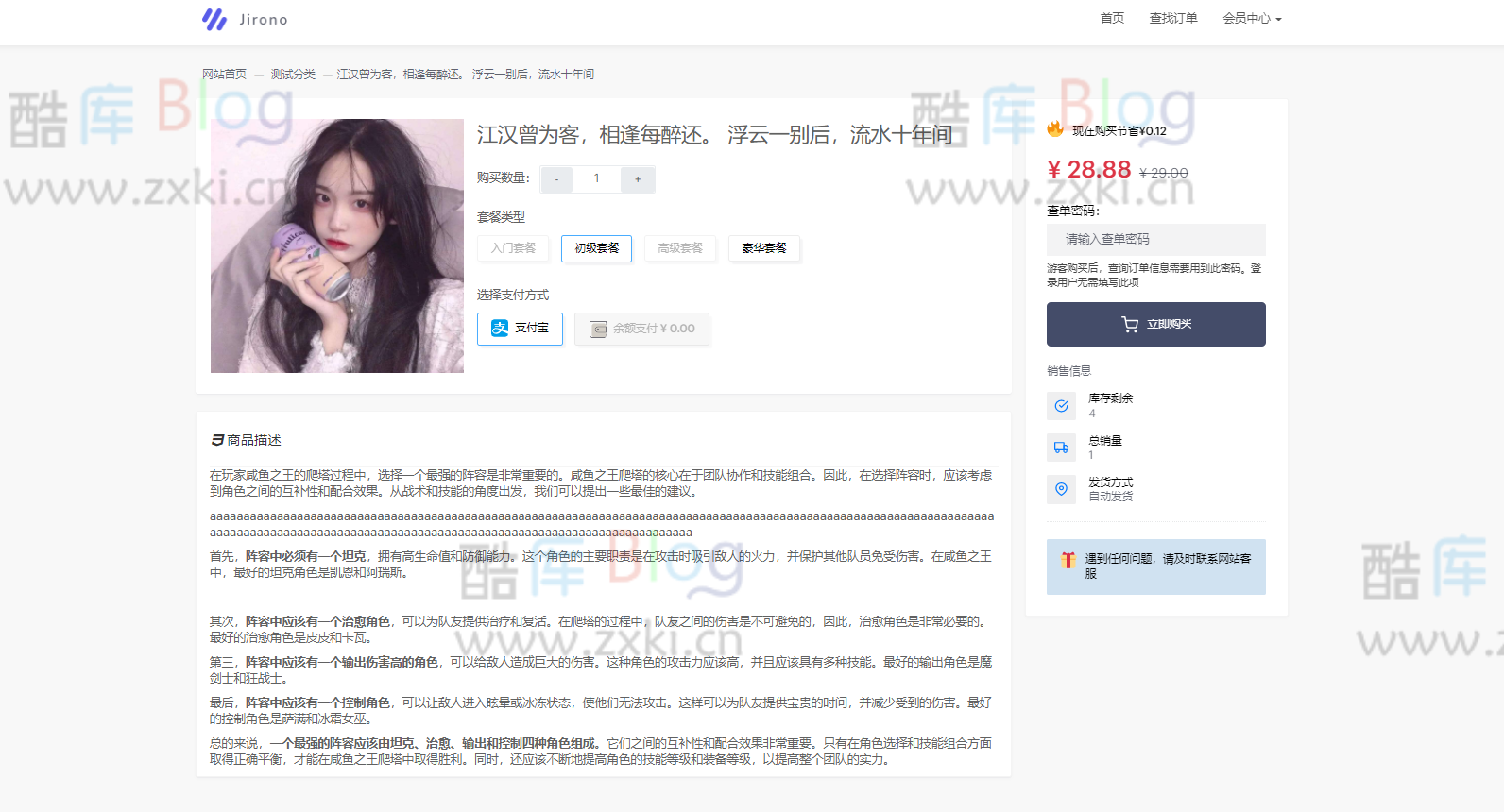Click the product title 江汉曾为客 heading

[x=714, y=135]
